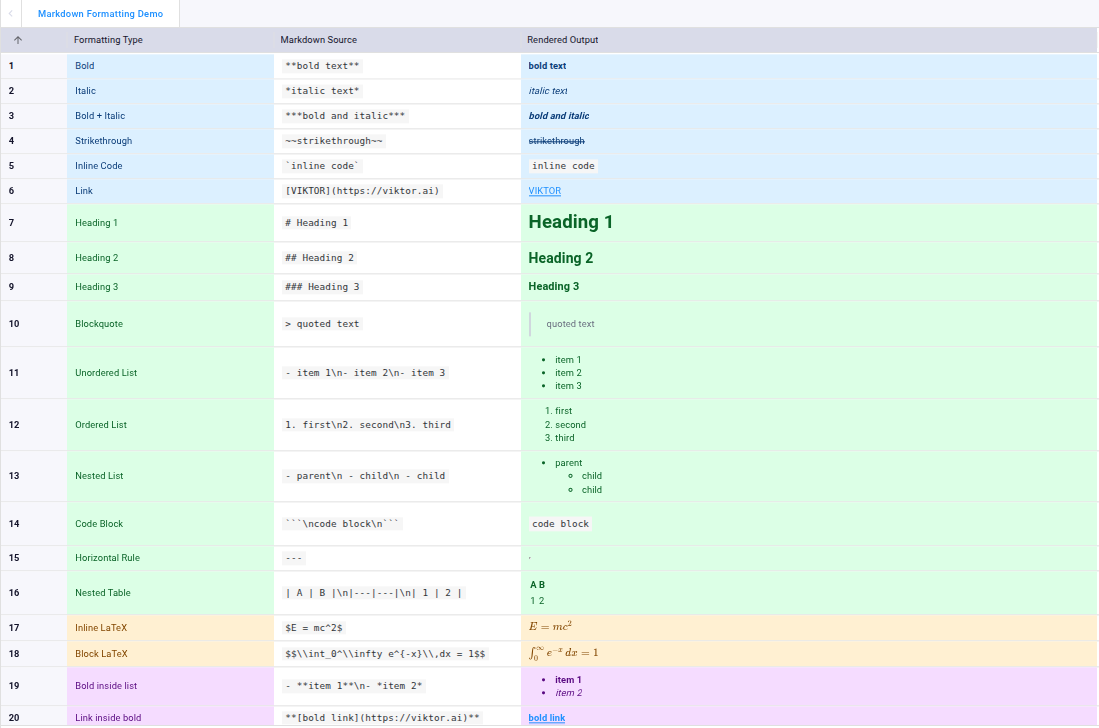
Task: Click the rendered large Heading 1 output
Action: [x=571, y=222]
